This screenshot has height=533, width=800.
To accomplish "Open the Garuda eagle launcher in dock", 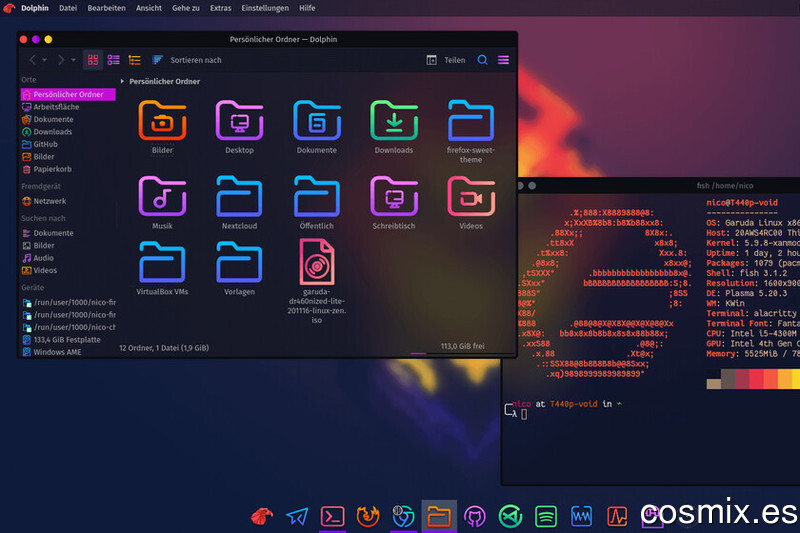I will pos(262,516).
